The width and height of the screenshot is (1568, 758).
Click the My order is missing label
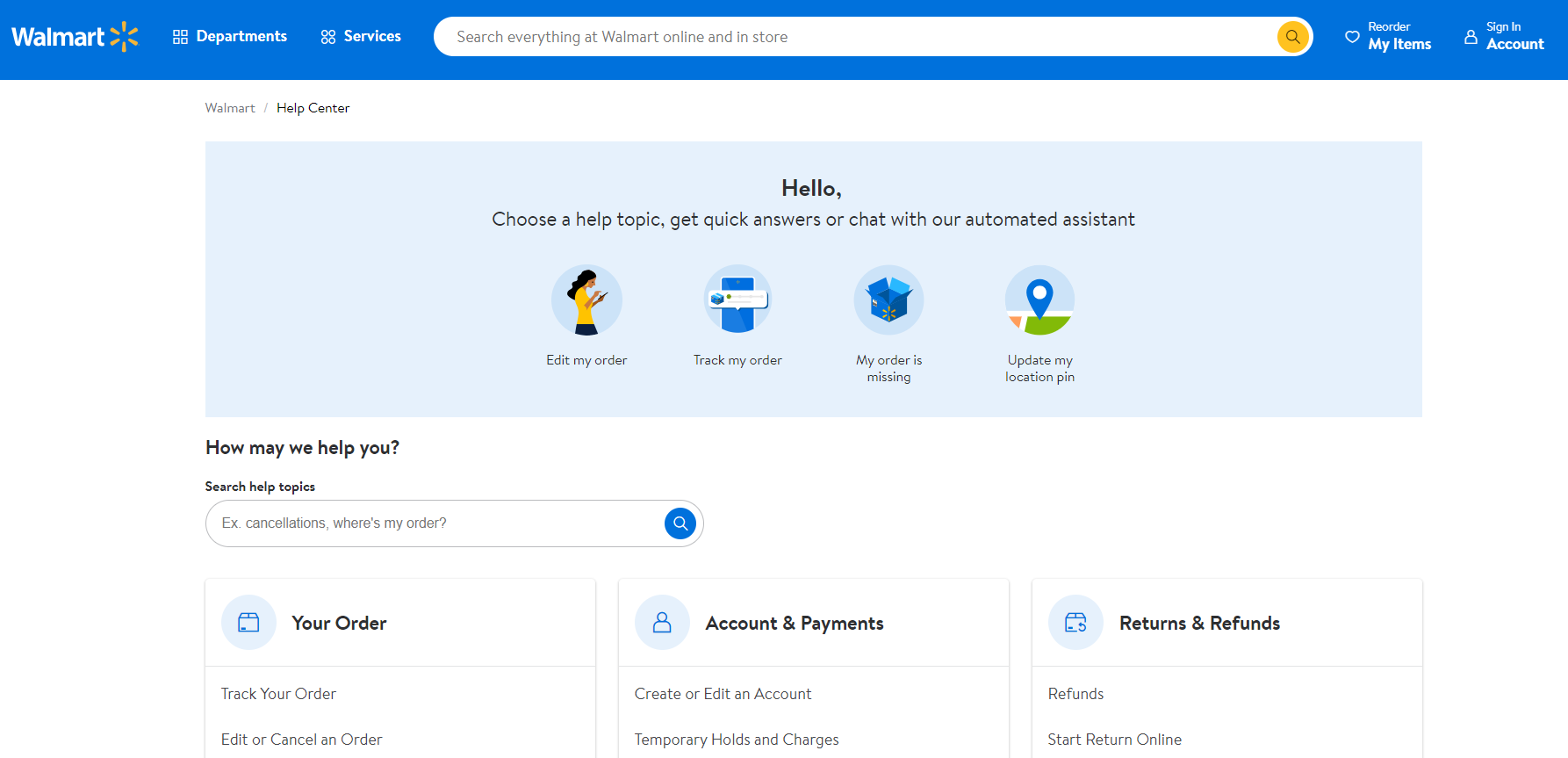(x=888, y=368)
